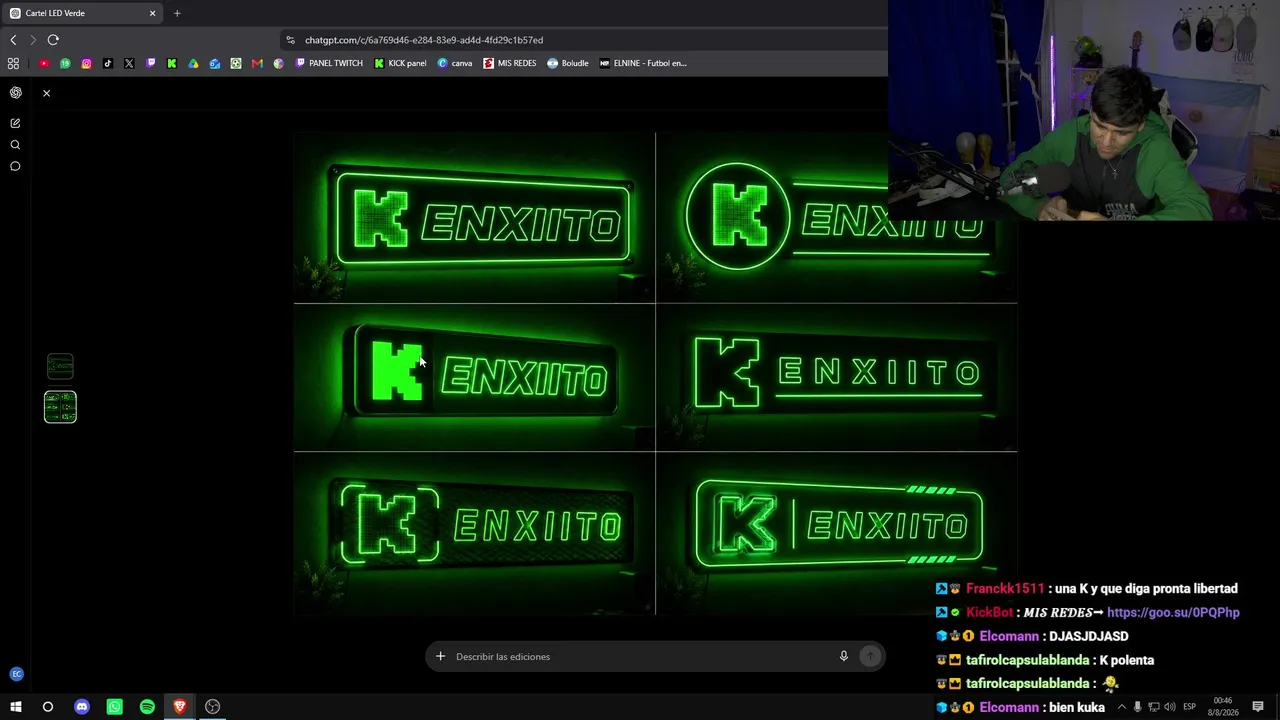The image size is (1280, 720).
Task: Click 'K polenta' chat message text
Action: tap(1126, 660)
